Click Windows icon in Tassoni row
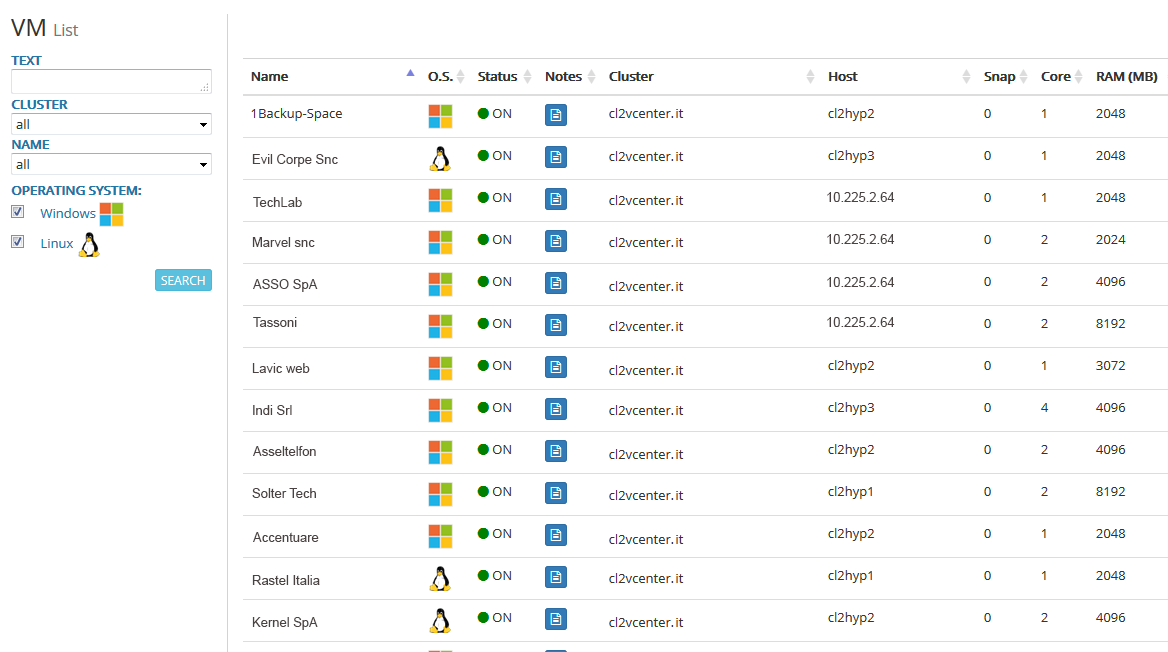 pos(440,326)
